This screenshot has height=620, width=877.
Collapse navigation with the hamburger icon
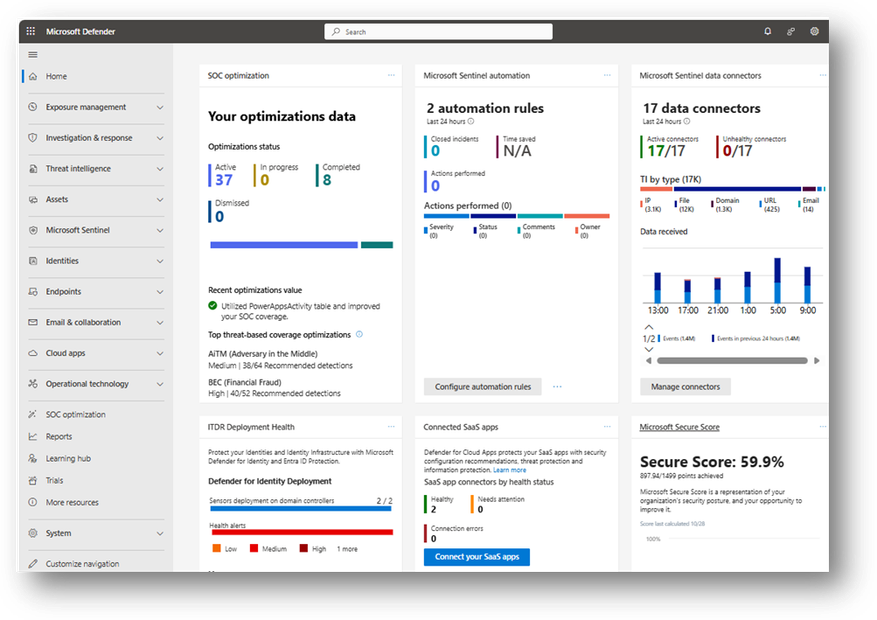point(33,55)
